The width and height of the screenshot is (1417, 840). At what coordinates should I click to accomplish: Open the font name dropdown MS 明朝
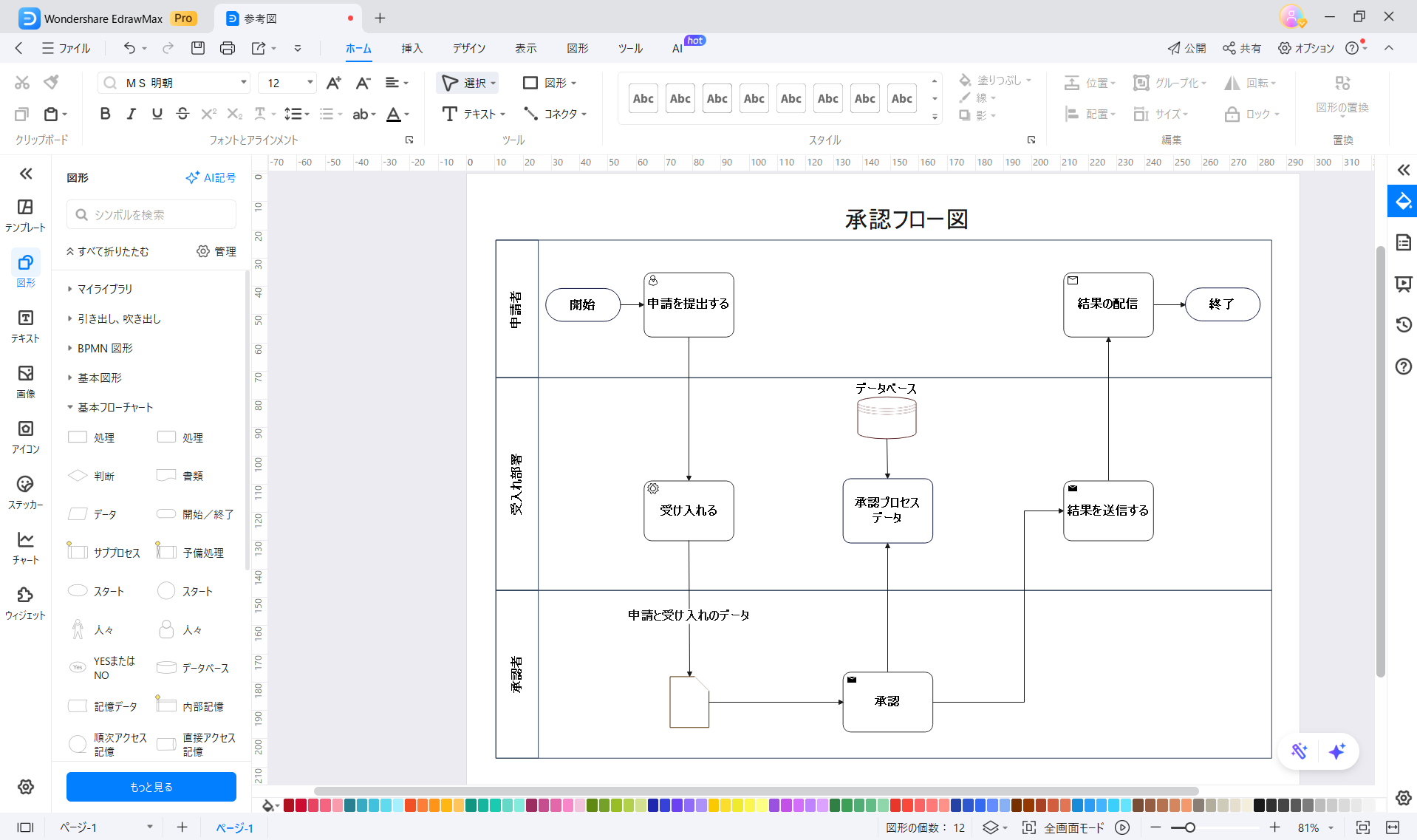coord(174,83)
